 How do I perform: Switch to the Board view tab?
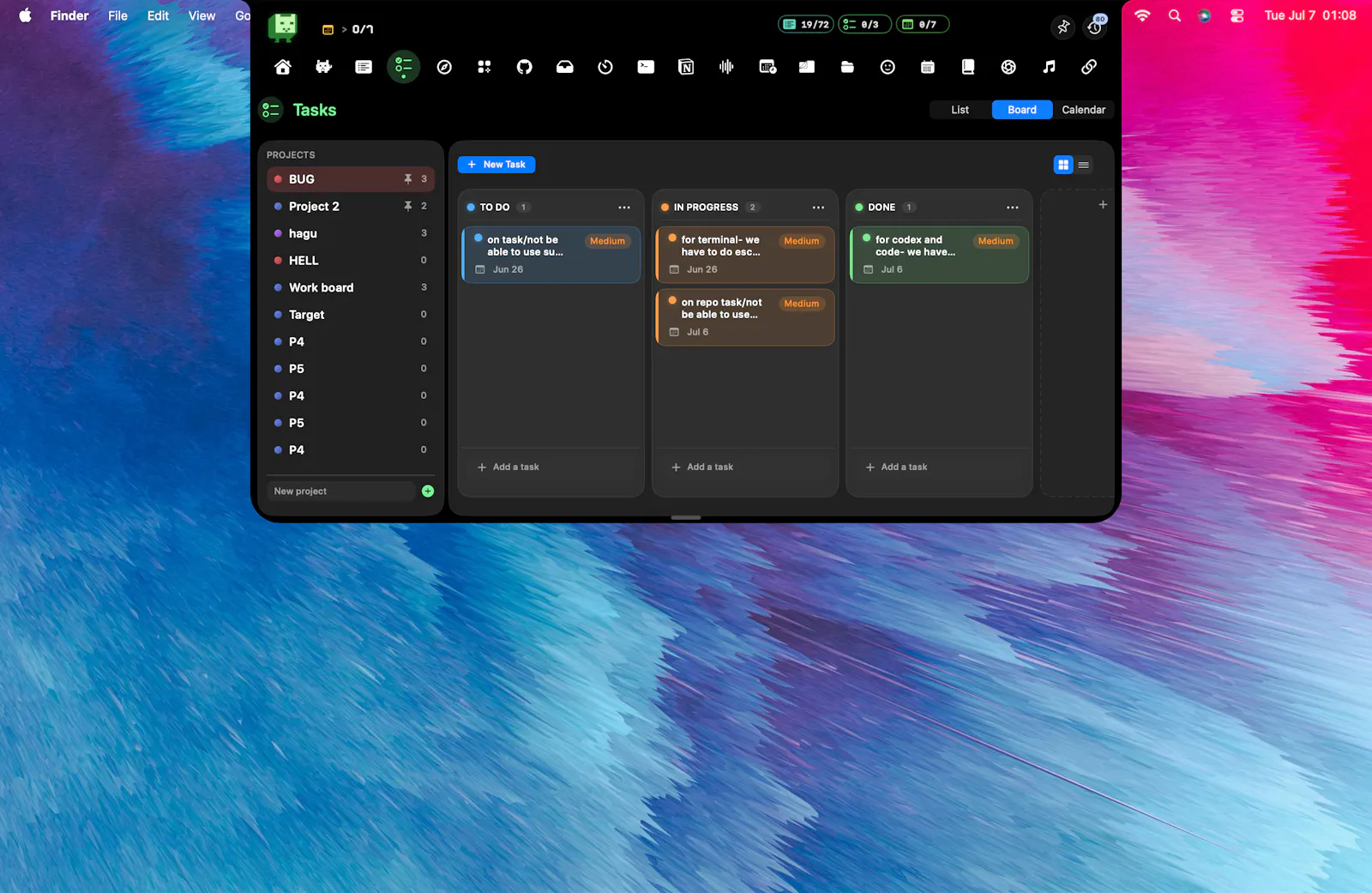1022,110
